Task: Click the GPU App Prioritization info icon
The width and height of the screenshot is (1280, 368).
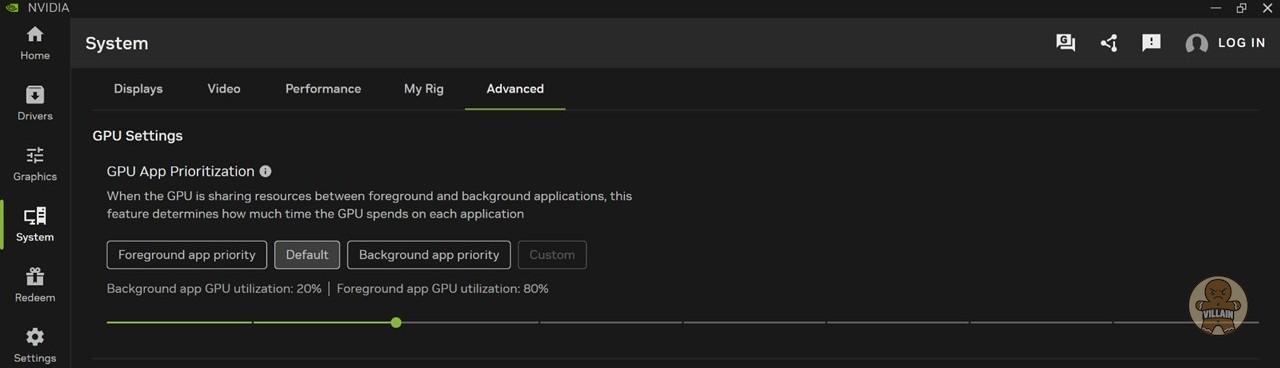Action: pyautogui.click(x=265, y=172)
